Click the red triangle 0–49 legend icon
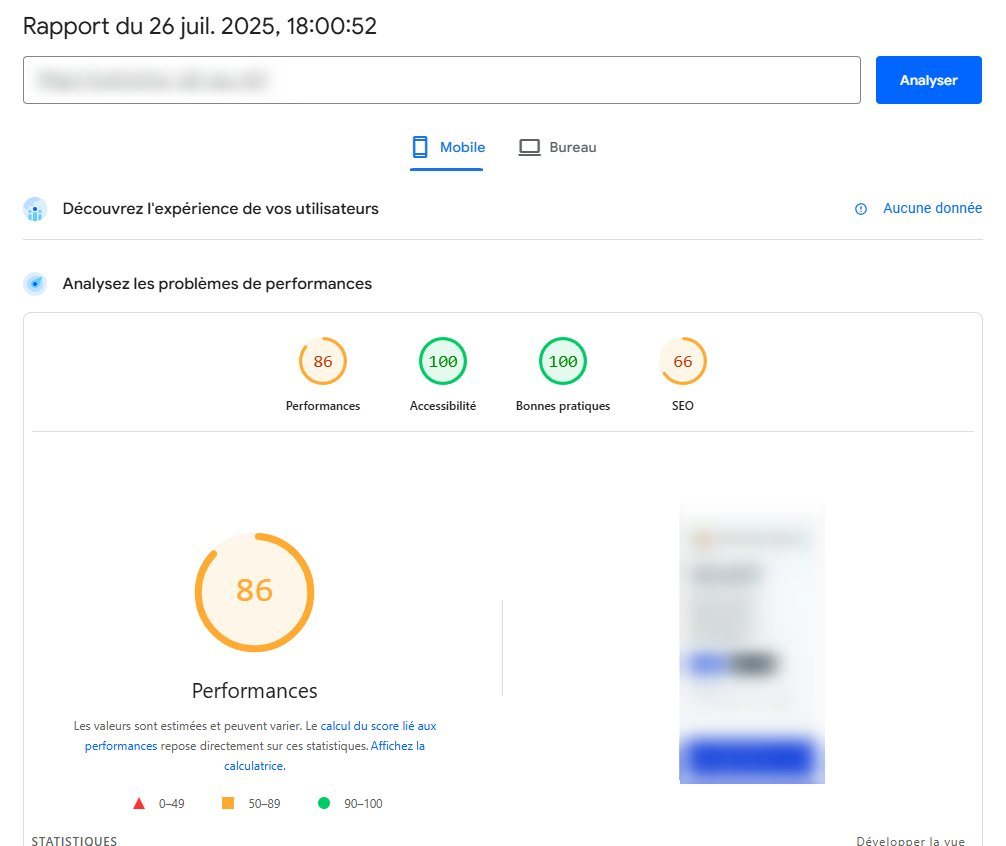This screenshot has width=1006, height=846. coord(139,803)
